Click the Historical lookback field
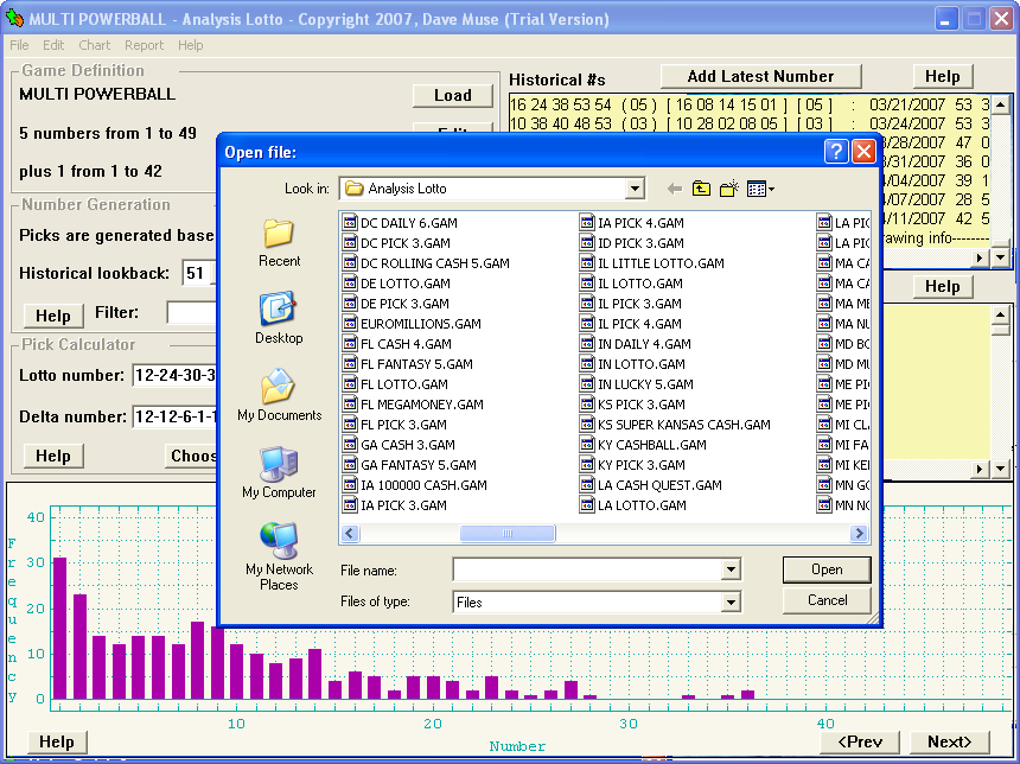1020x764 pixels. click(198, 273)
